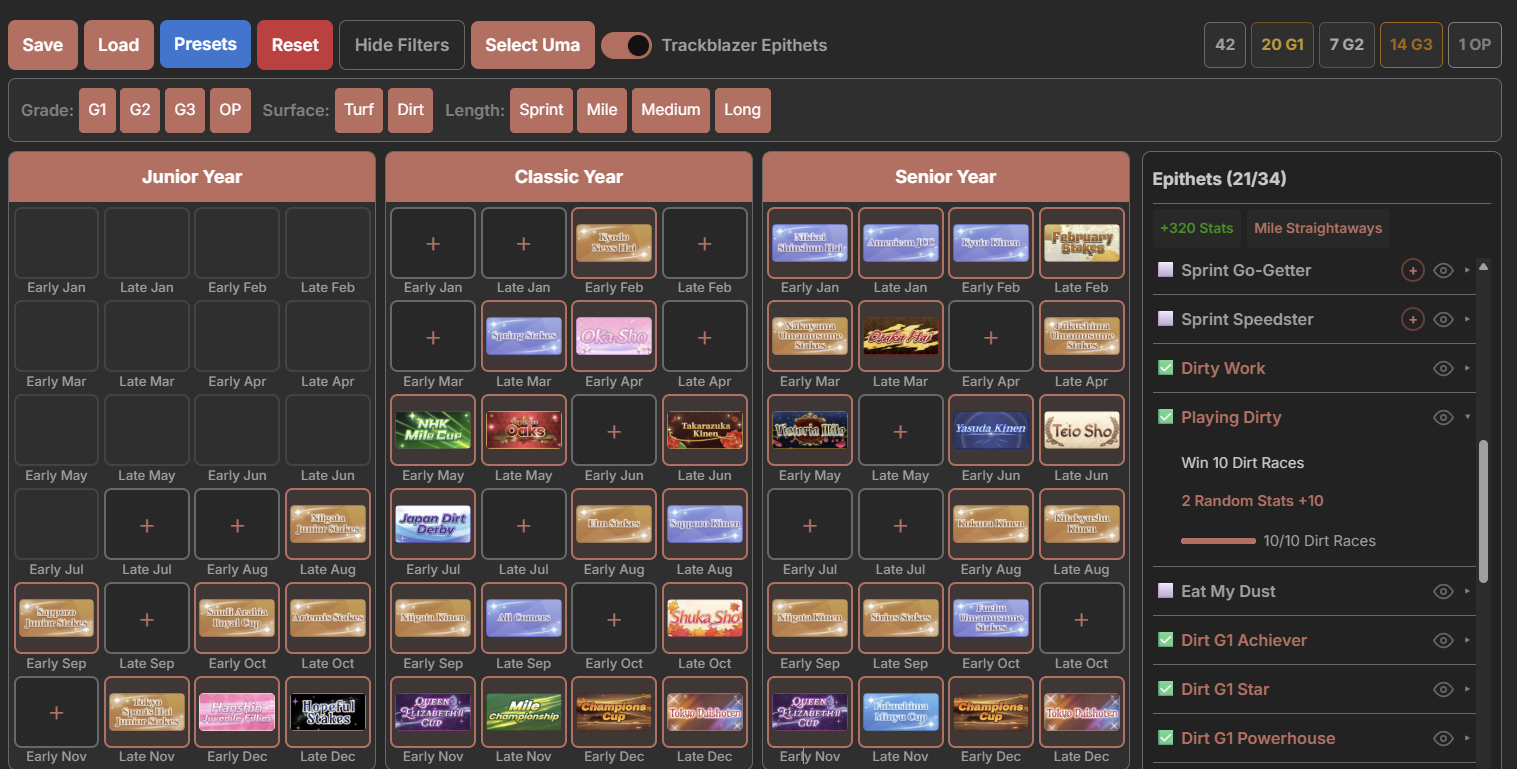
Task: Select the February Stakes race card
Action: pos(1082,242)
